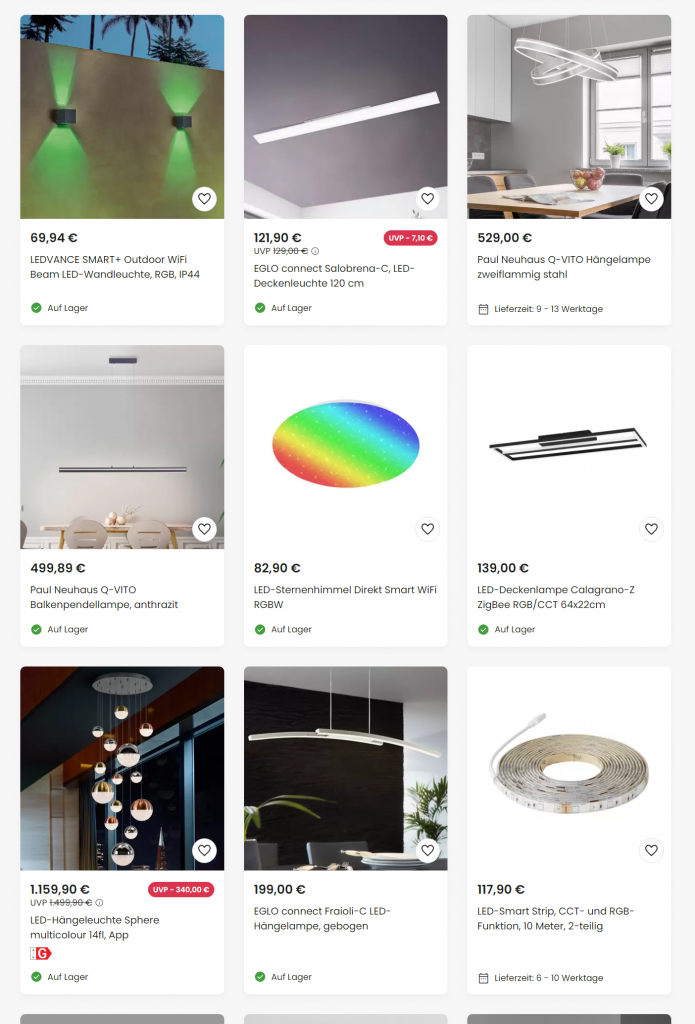Add Sphere Hängeleuchte to favorites
The height and width of the screenshot is (1024, 695).
[204, 850]
